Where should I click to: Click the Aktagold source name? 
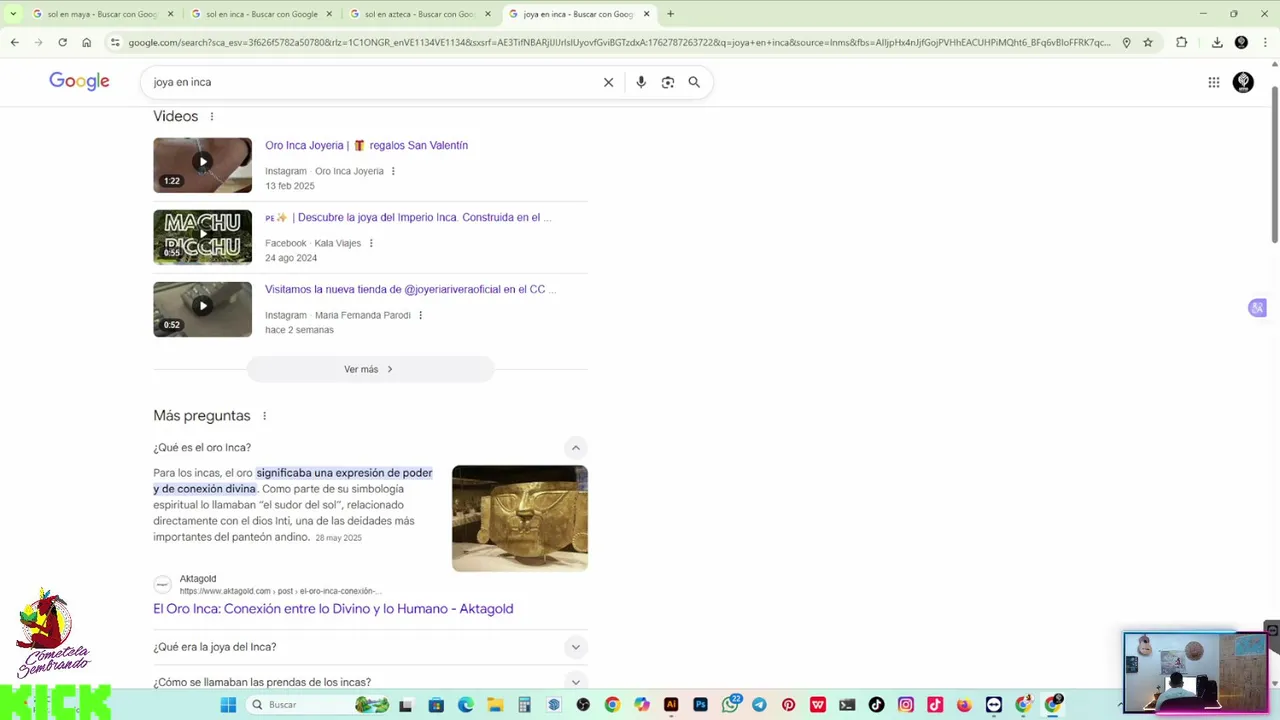(198, 579)
